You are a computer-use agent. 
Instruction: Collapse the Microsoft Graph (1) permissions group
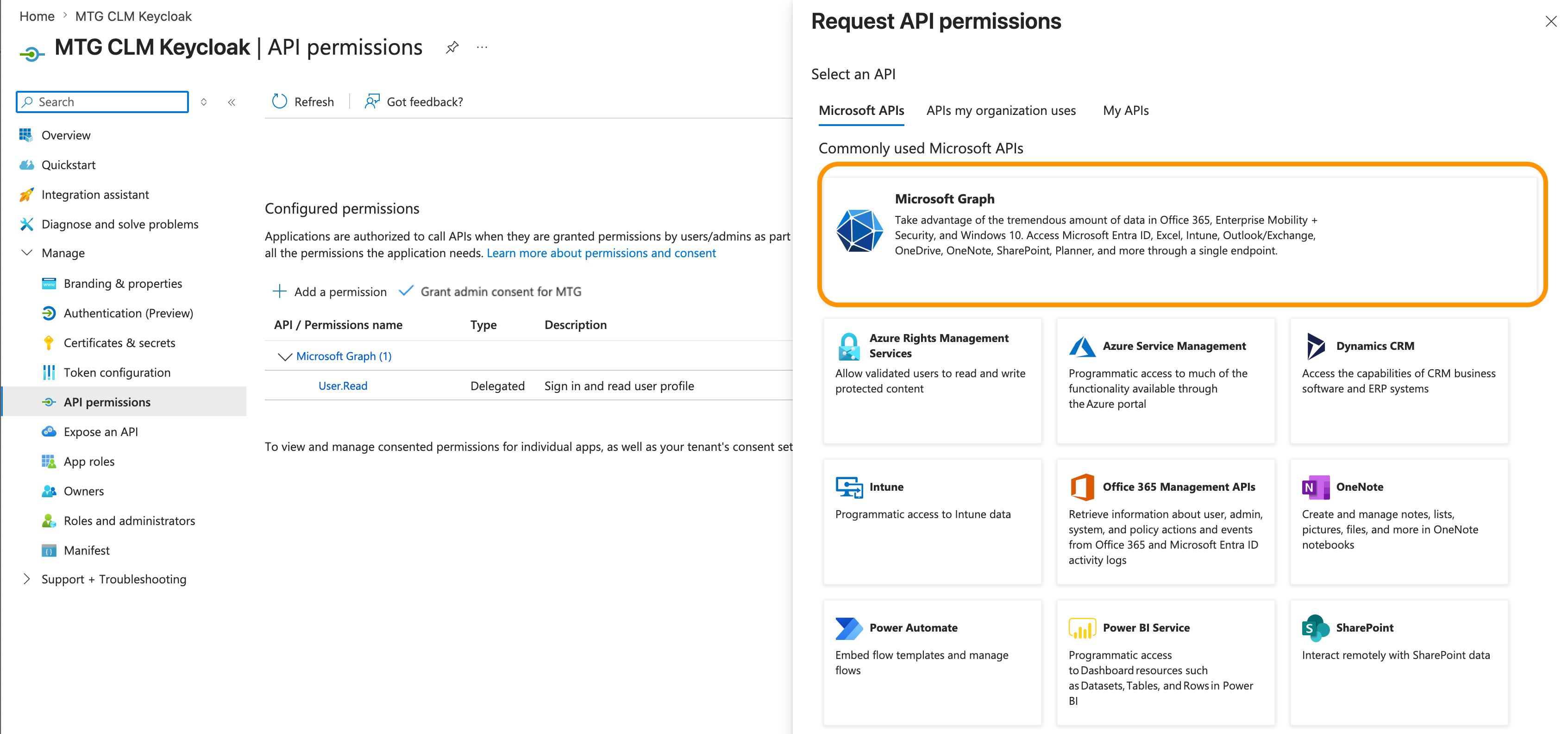(284, 356)
